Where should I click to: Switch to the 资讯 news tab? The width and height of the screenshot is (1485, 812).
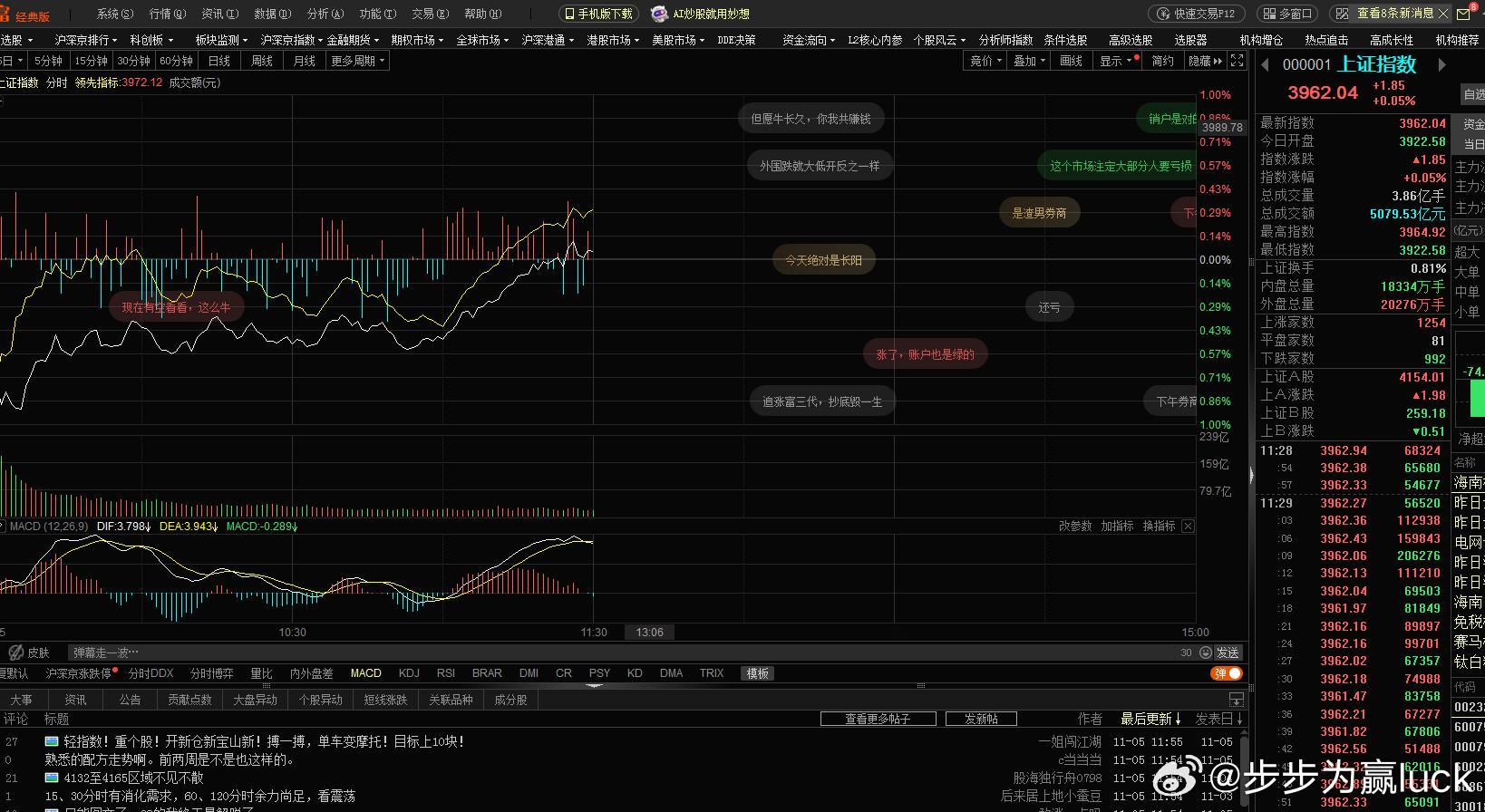click(75, 700)
